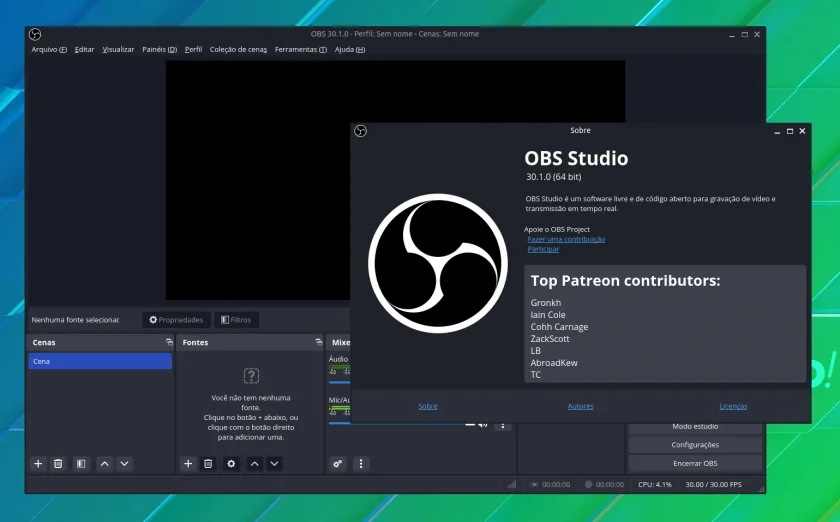Click Cohh Carnage contributor name

(x=559, y=327)
